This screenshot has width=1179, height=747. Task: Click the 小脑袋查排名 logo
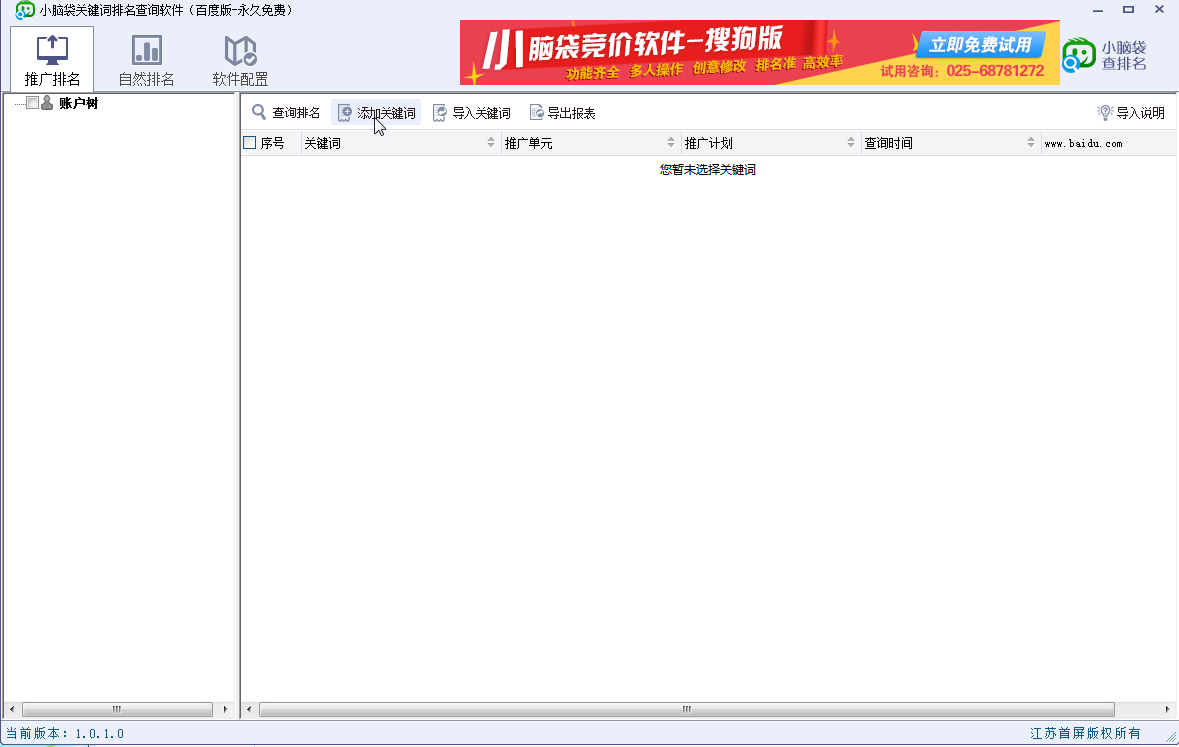coord(1105,55)
